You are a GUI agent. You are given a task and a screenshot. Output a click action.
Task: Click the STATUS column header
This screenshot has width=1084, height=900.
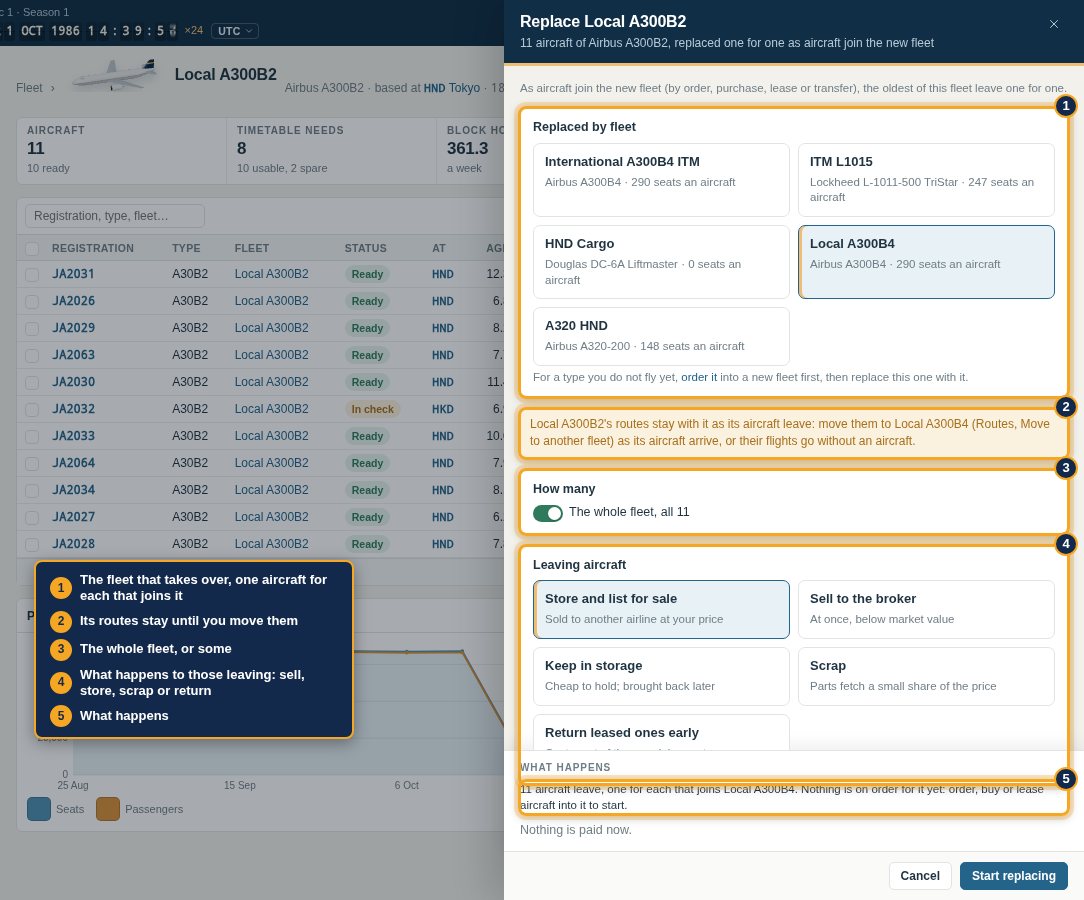point(366,248)
